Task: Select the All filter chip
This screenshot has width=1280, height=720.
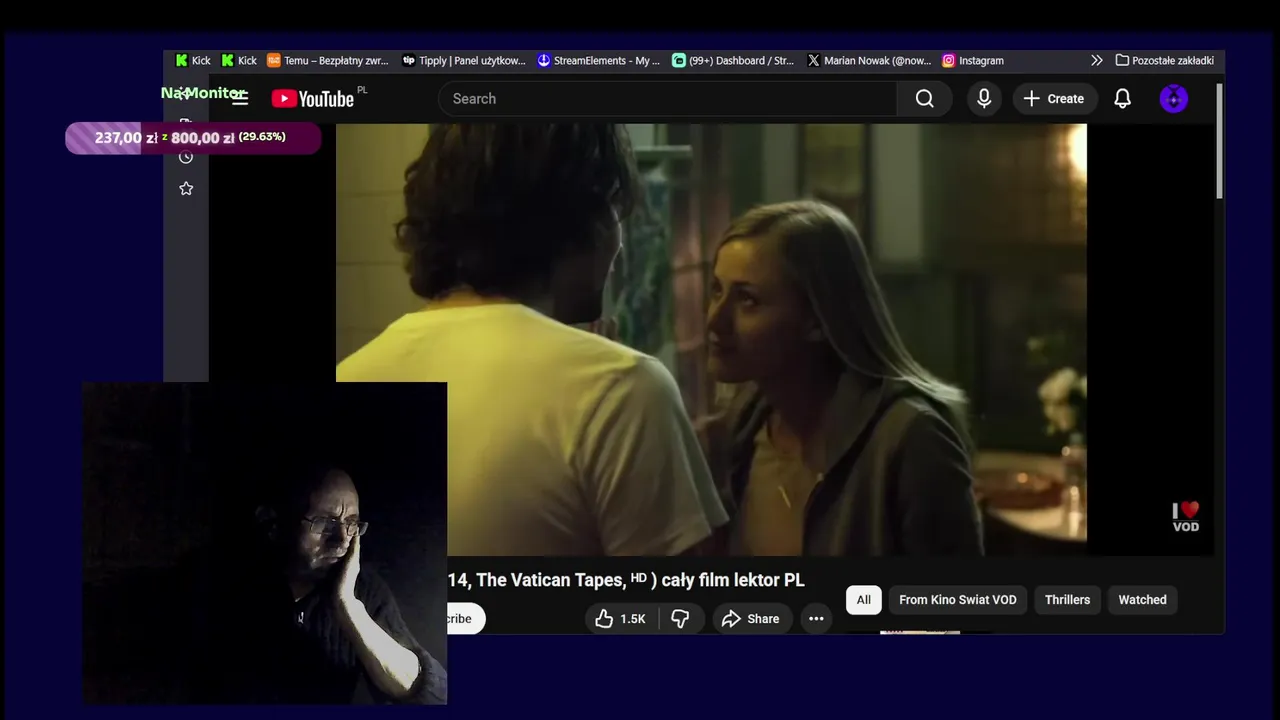Action: [x=864, y=599]
